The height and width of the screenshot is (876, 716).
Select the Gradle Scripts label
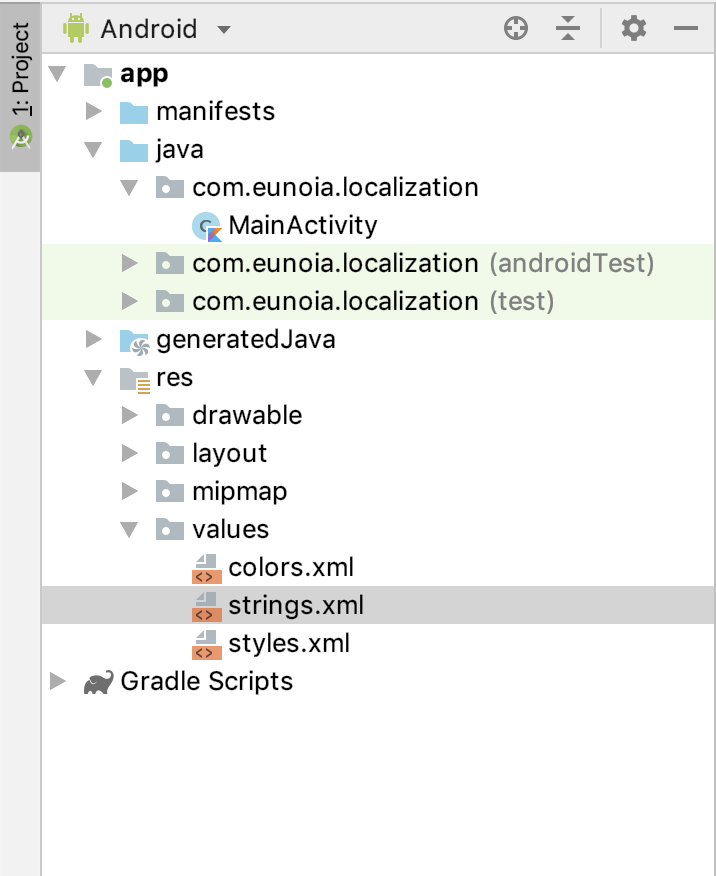pyautogui.click(x=207, y=682)
